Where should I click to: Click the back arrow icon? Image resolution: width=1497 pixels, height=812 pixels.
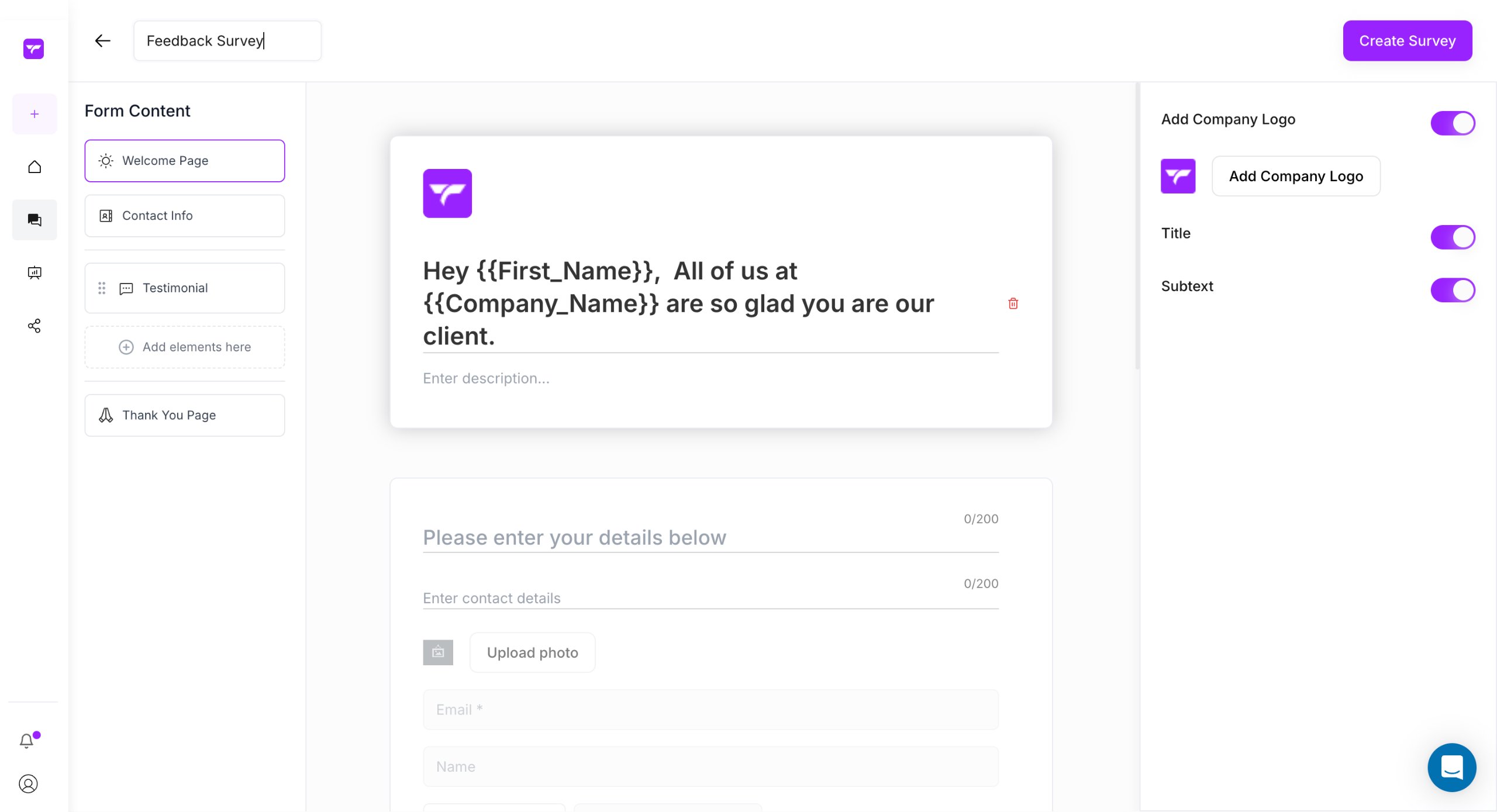[103, 41]
